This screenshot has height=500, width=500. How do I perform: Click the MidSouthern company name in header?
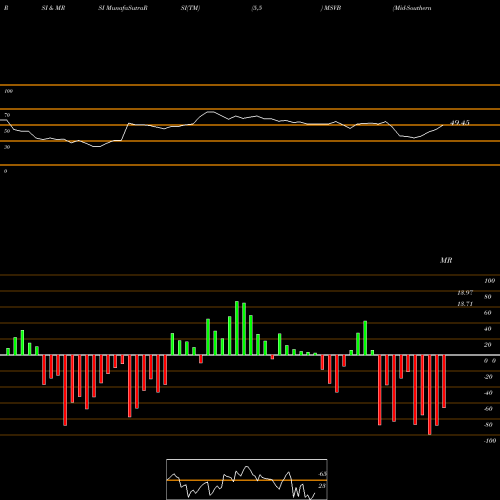412,8
